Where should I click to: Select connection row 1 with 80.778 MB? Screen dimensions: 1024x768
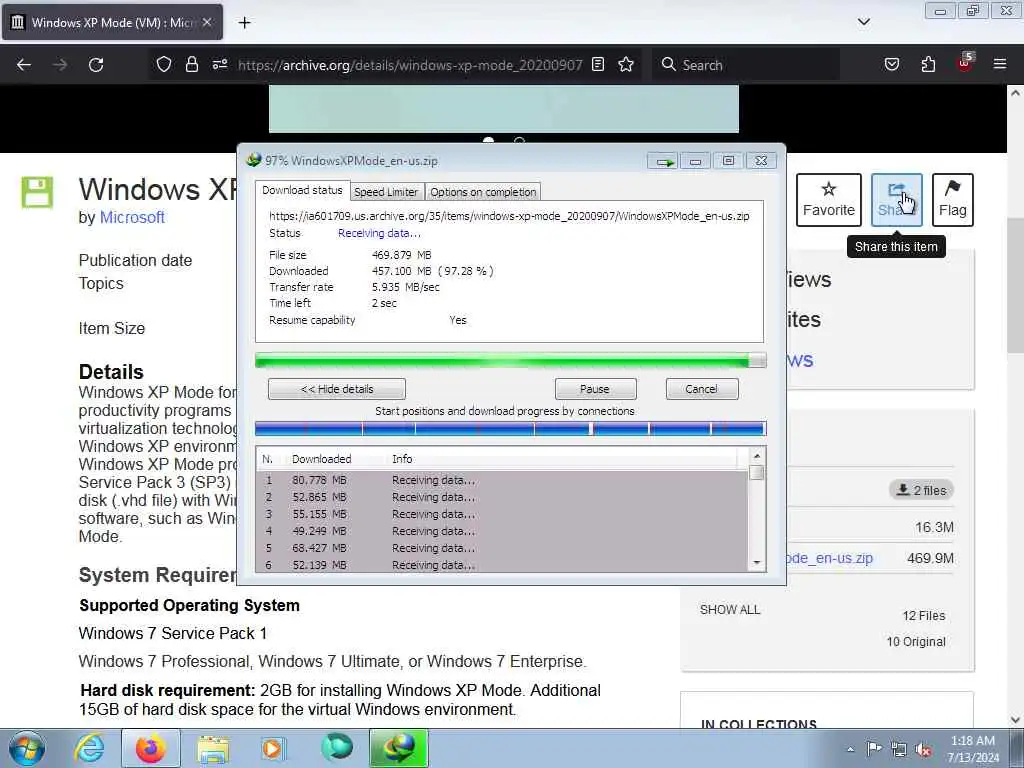[502, 480]
